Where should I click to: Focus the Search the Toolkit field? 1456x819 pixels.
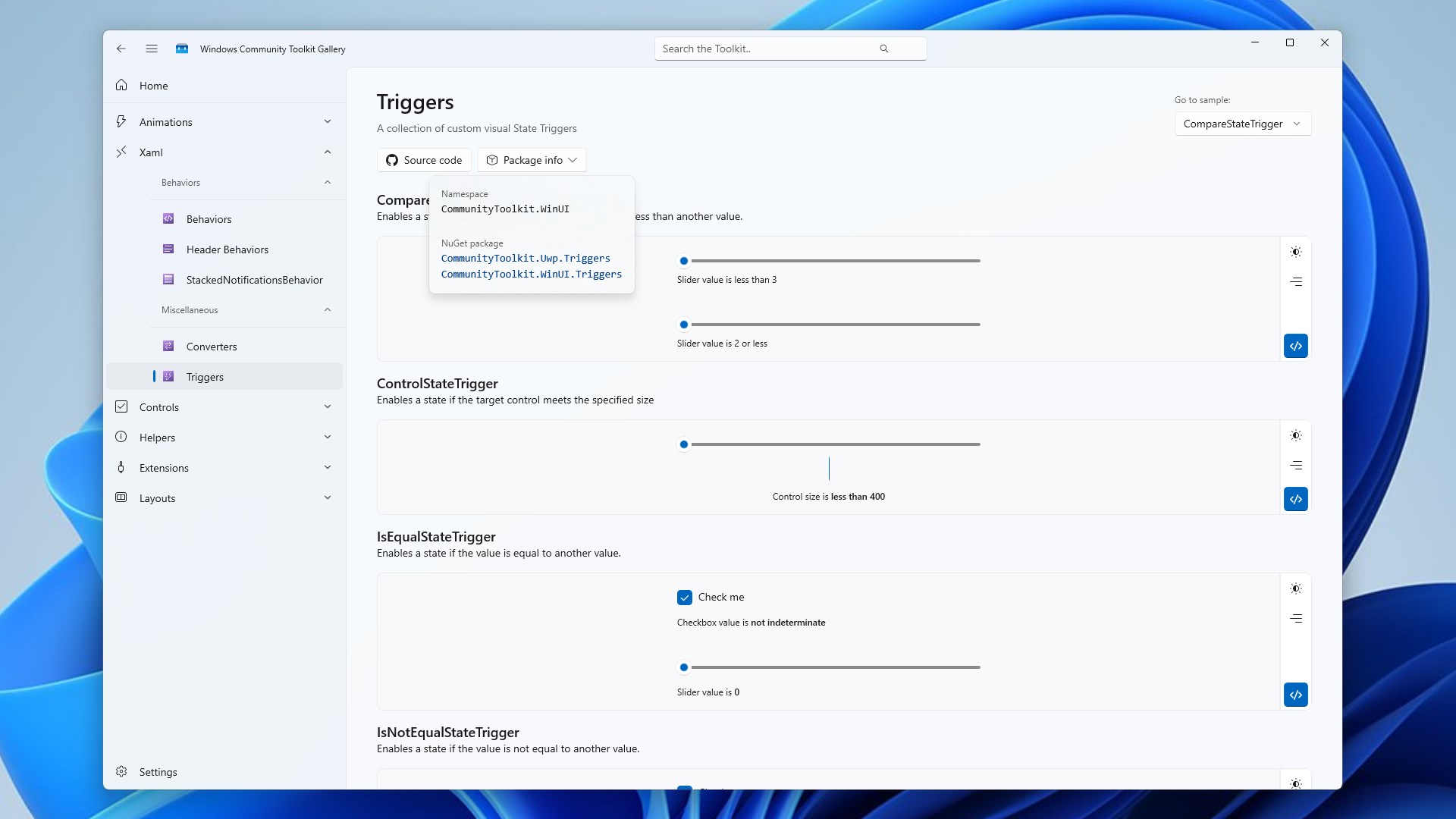pyautogui.click(x=766, y=49)
